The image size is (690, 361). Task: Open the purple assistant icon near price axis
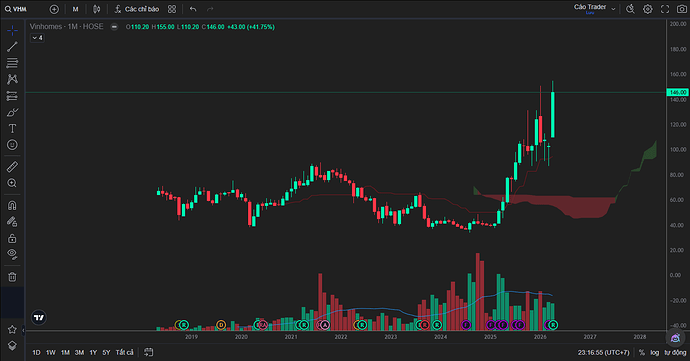(x=675, y=338)
